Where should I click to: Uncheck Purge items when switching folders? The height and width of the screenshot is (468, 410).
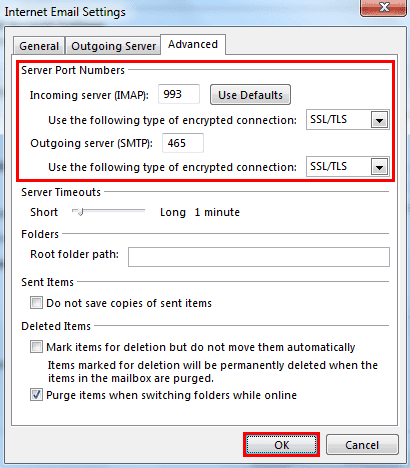click(36, 395)
